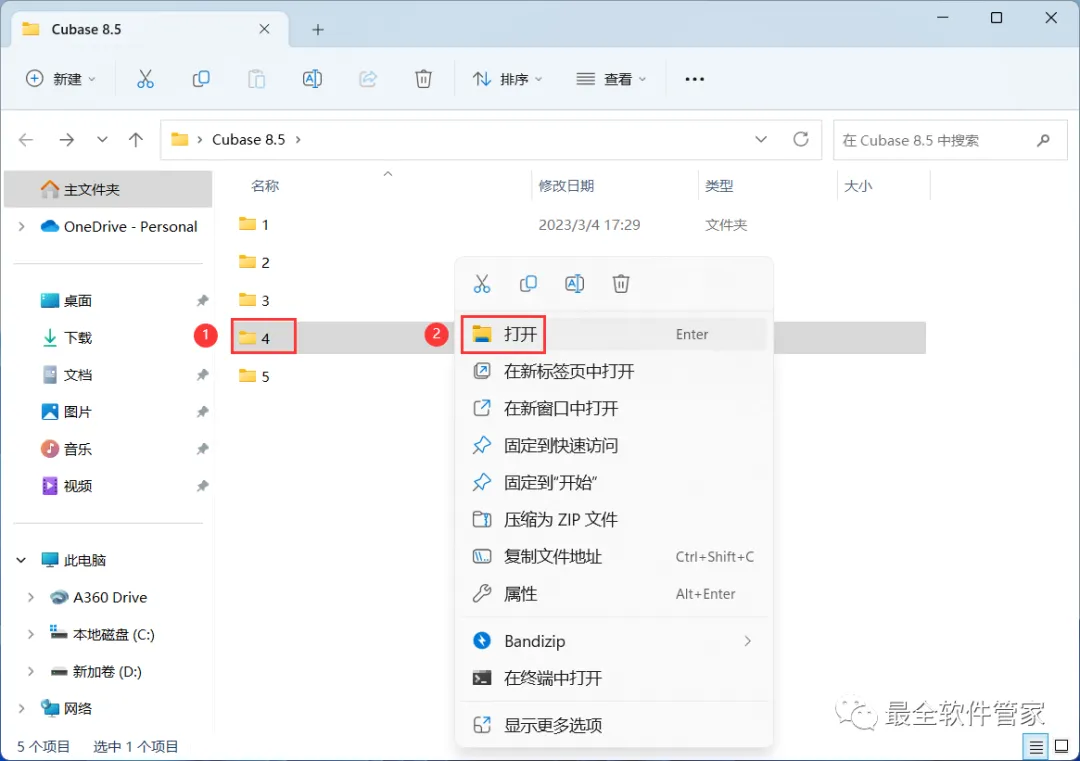Open 下载 in the sidebar
The height and width of the screenshot is (761, 1080).
77,338
